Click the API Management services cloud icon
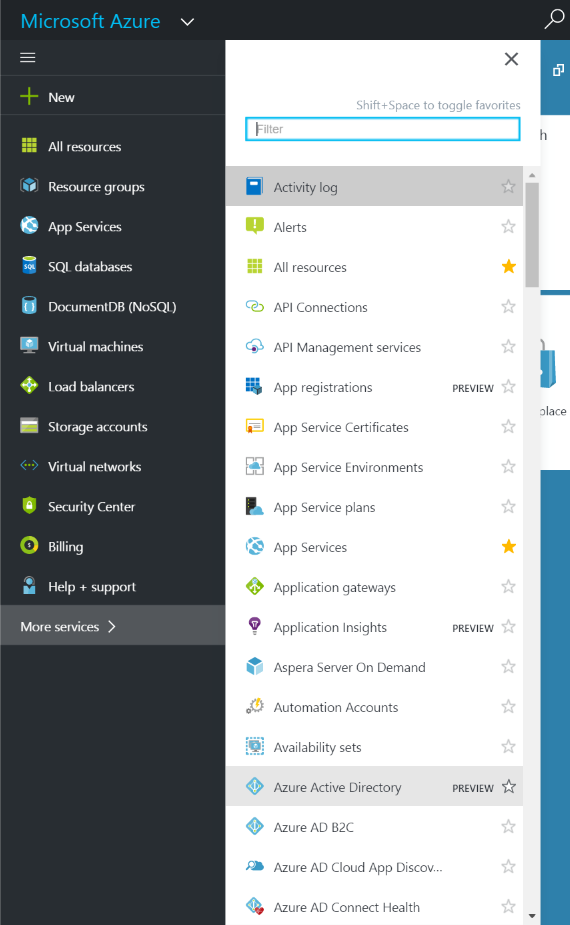This screenshot has width=570, height=925. pyautogui.click(x=254, y=346)
